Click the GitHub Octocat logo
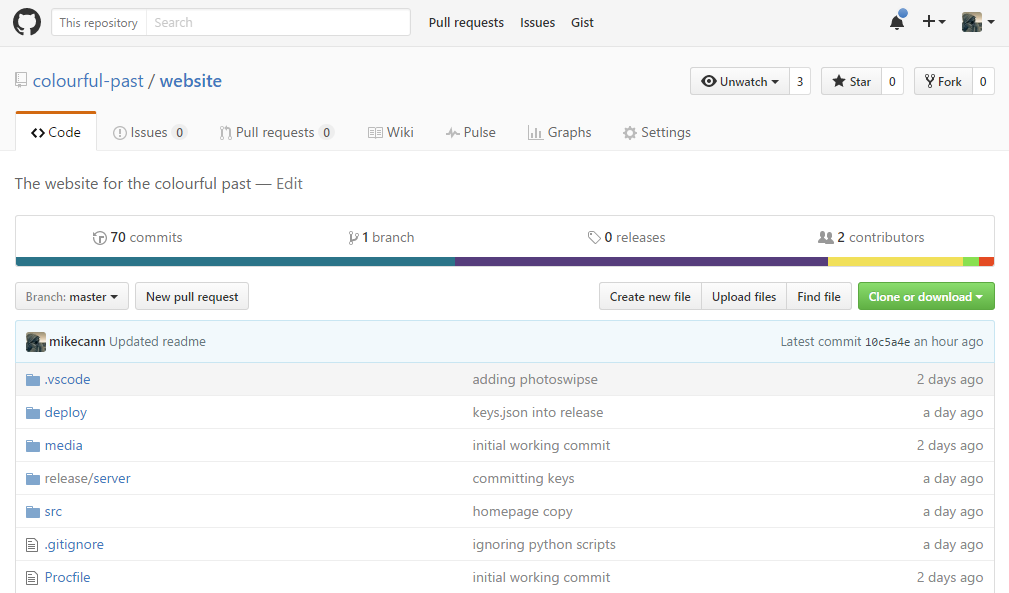This screenshot has width=1009, height=593. 27,22
